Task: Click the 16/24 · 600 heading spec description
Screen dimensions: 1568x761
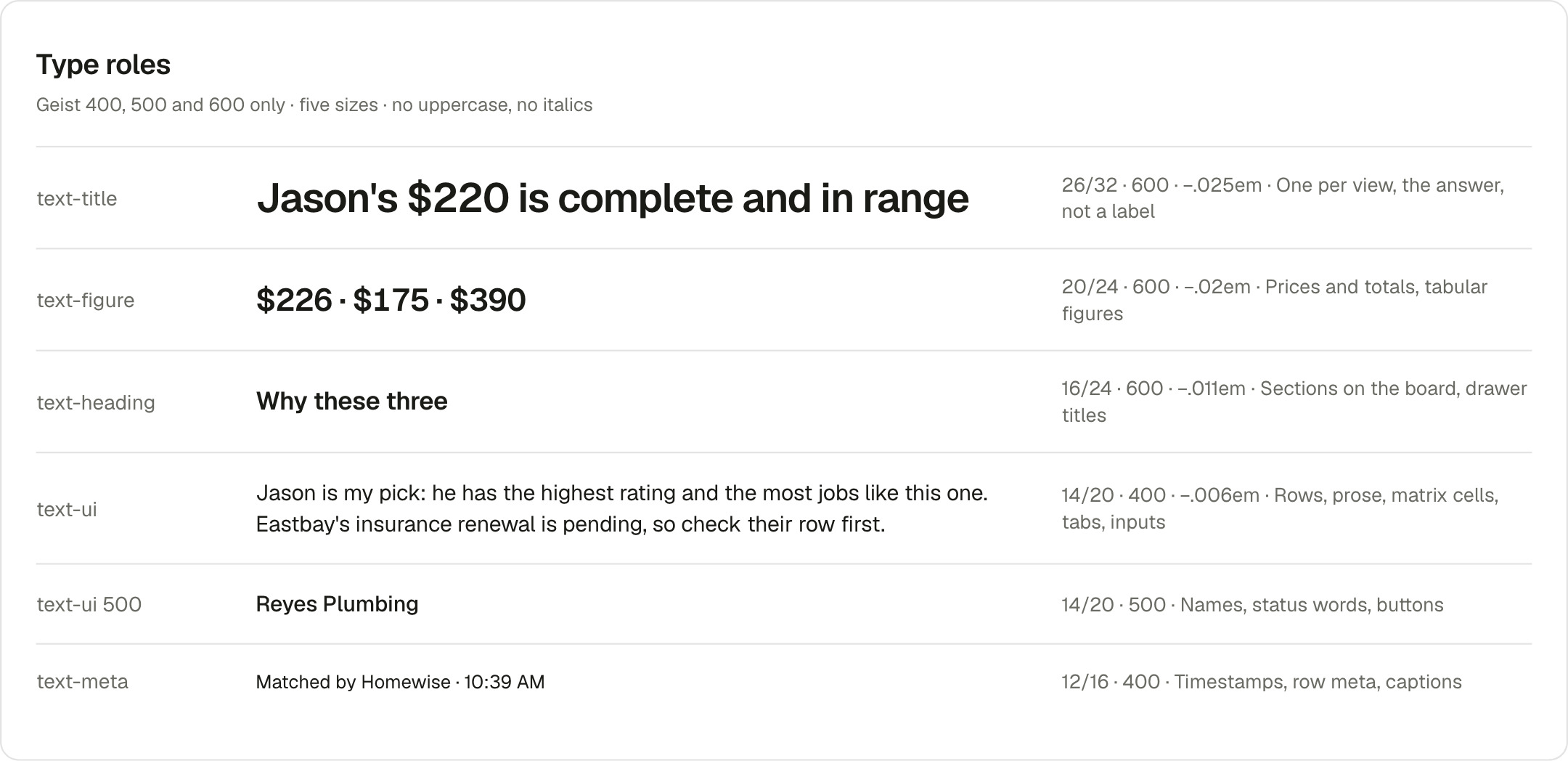Action: point(1294,402)
